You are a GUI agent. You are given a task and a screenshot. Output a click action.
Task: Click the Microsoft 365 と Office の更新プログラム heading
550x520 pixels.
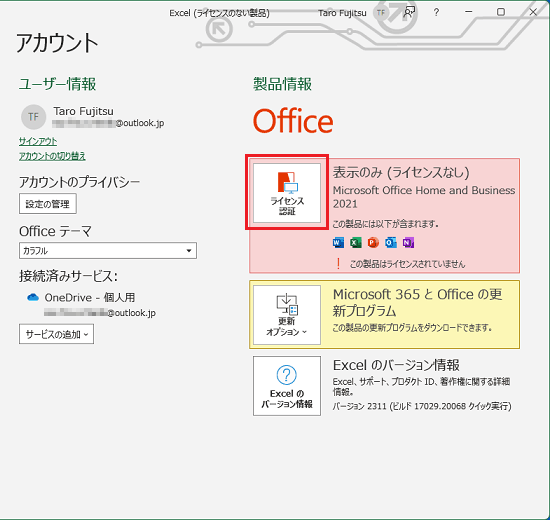click(x=417, y=302)
